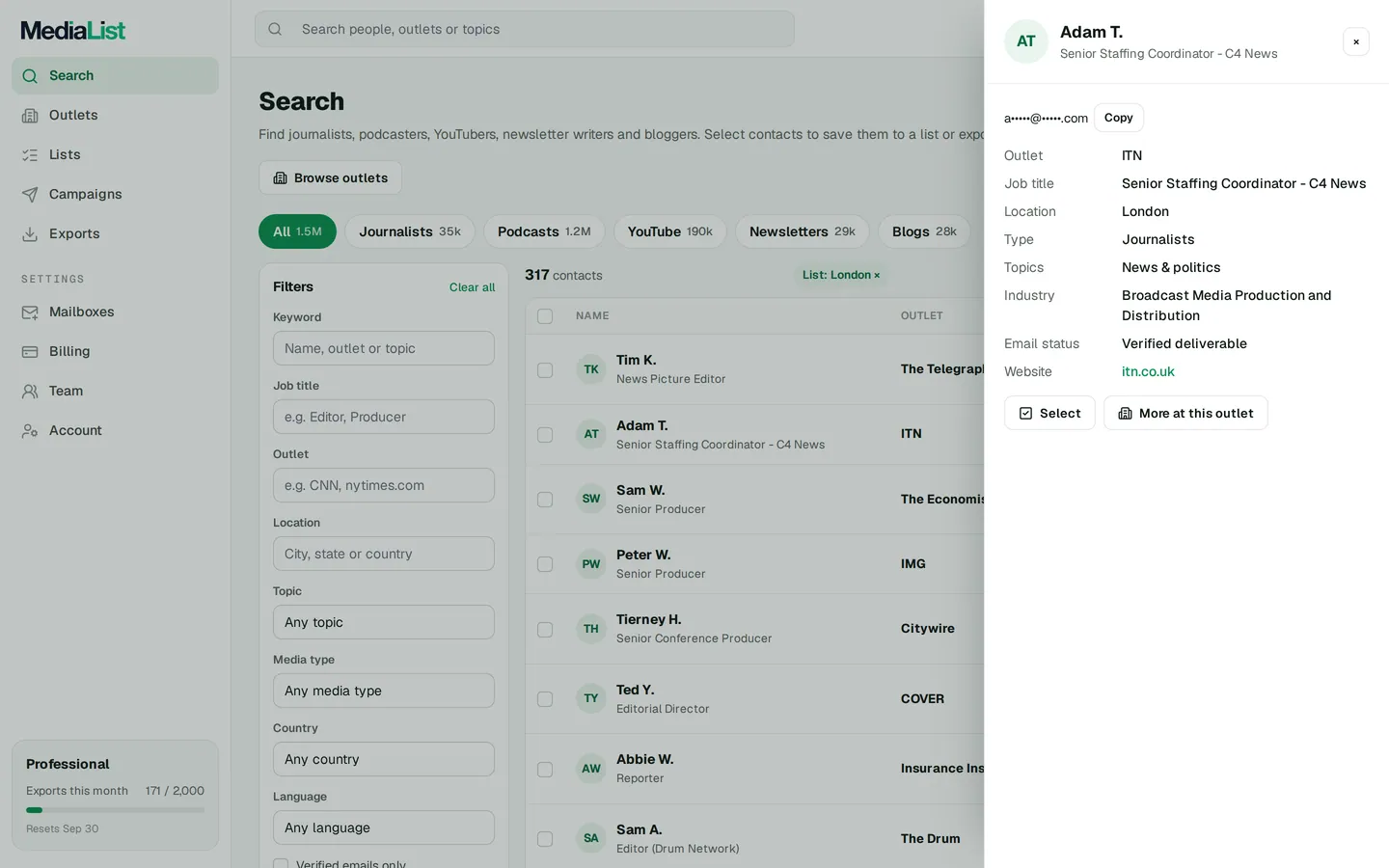Image resolution: width=1389 pixels, height=868 pixels.
Task: Open the itn.co.uk website link
Action: pos(1148,371)
